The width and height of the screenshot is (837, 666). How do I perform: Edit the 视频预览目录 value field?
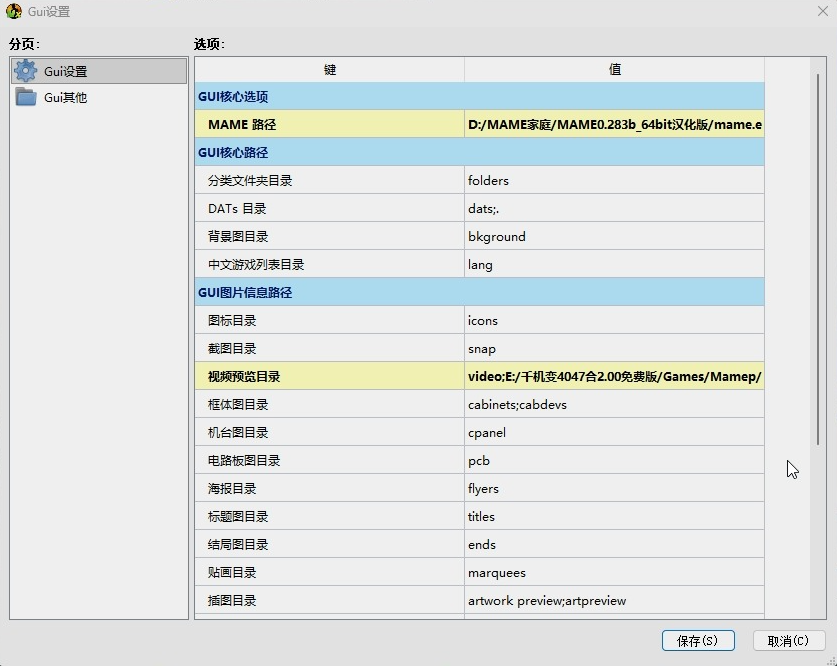[x=614, y=377]
